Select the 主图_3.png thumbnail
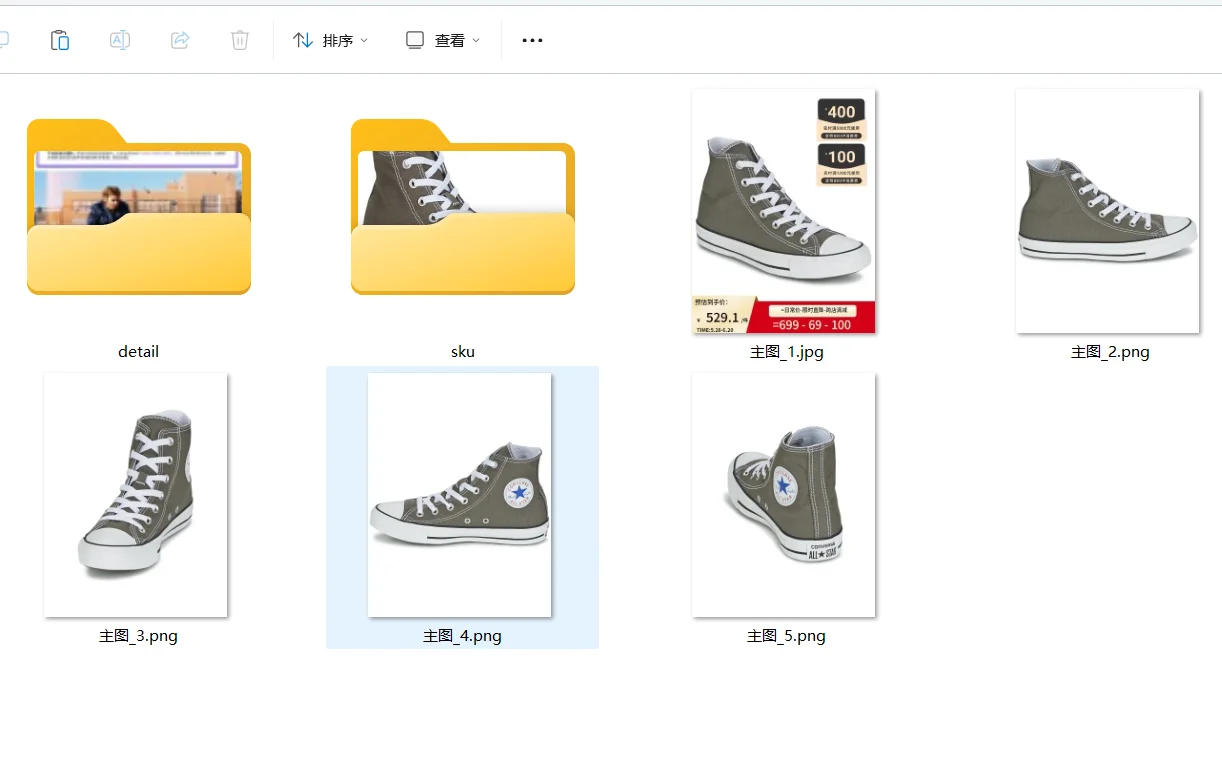 [136, 495]
